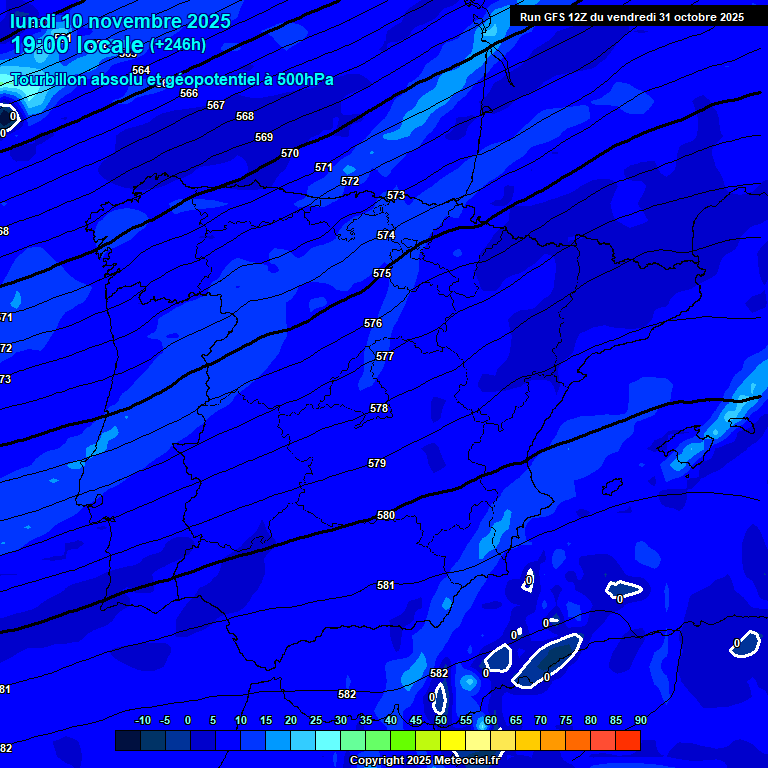Select the orange legend swatch below 75
The image size is (768, 768).
click(577, 741)
